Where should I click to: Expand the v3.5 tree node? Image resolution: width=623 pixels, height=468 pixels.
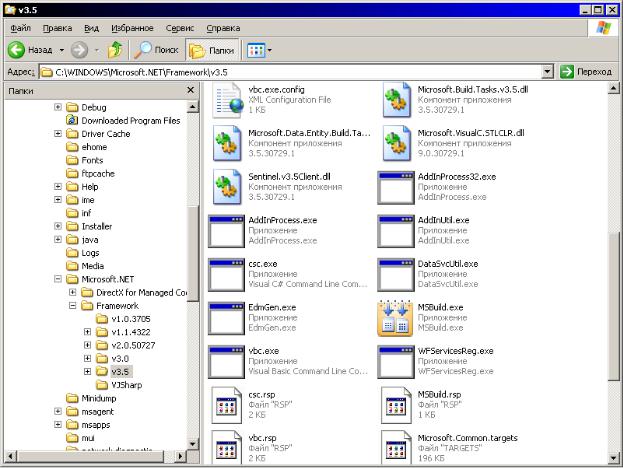click(x=87, y=371)
